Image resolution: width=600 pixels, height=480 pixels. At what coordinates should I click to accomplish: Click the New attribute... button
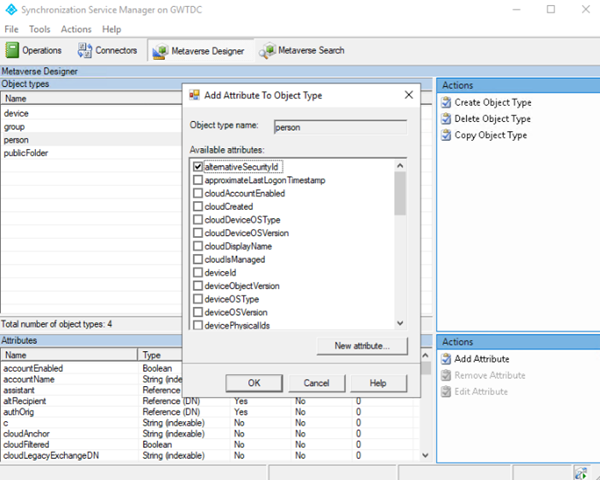click(361, 346)
